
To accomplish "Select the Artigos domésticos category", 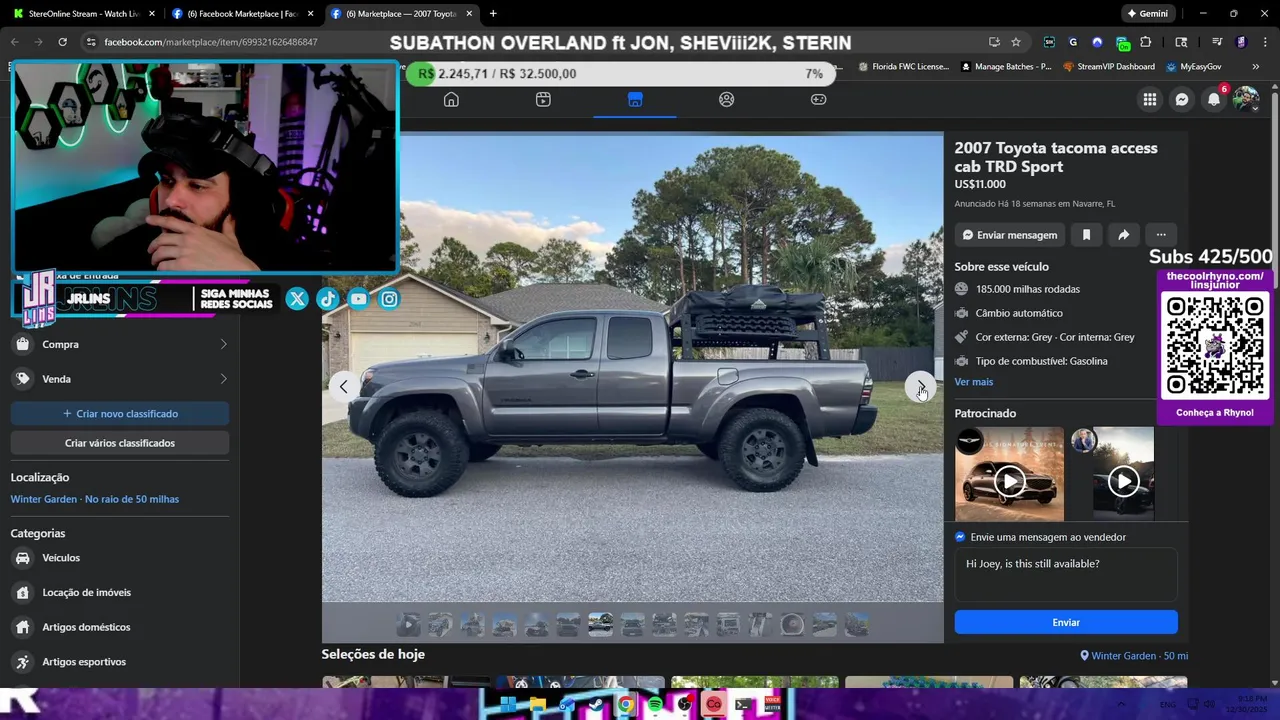I will click(x=120, y=627).
